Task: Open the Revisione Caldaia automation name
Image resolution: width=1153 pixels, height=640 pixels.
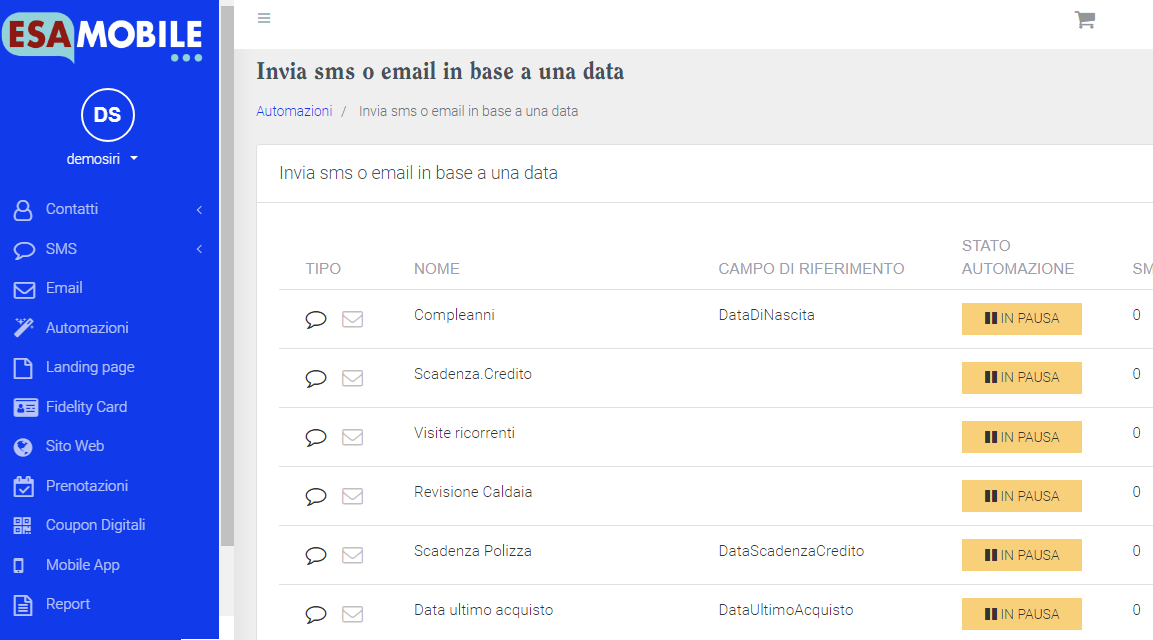Action: point(473,491)
